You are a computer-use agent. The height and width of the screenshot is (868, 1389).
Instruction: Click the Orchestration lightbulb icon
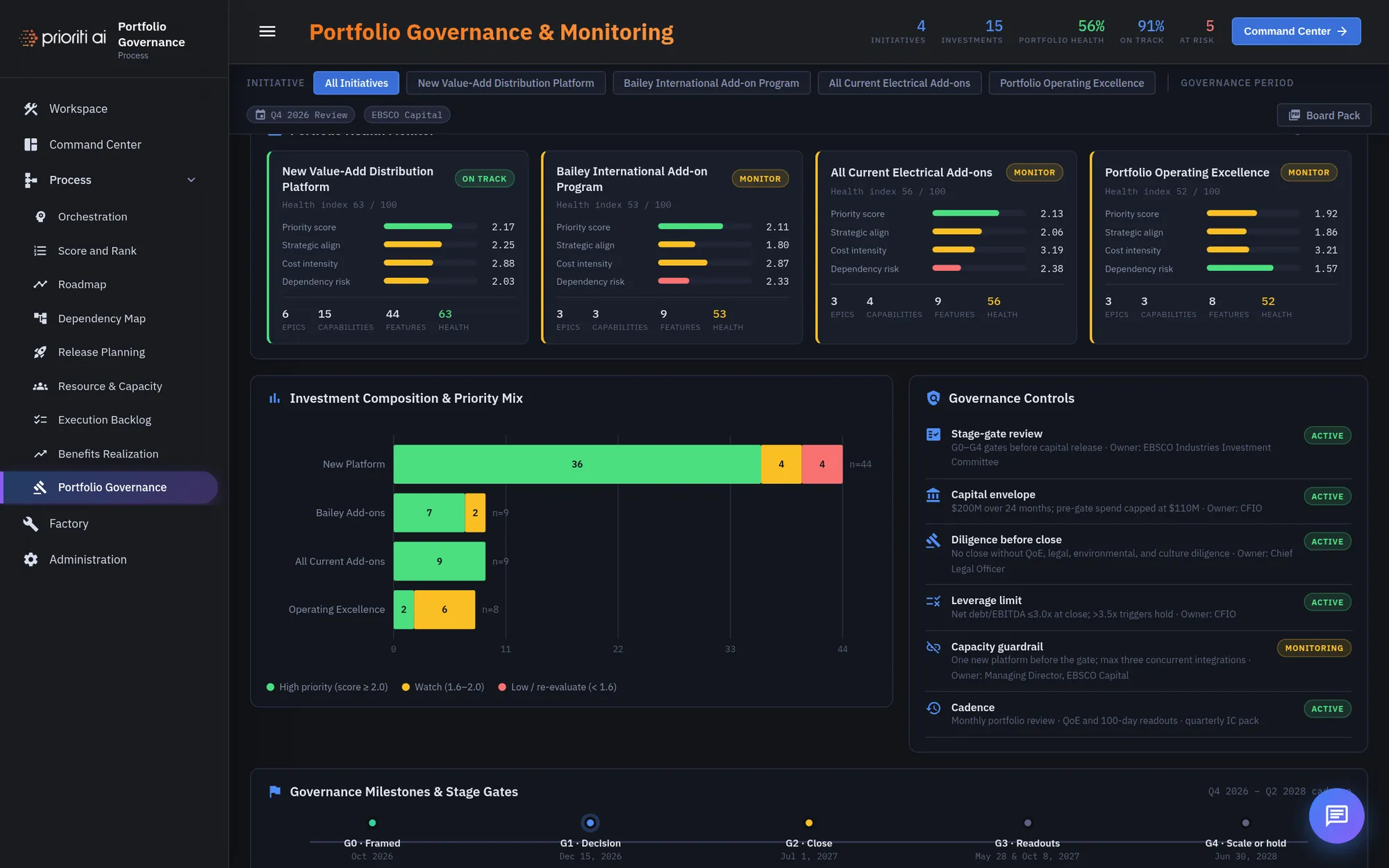click(x=40, y=217)
